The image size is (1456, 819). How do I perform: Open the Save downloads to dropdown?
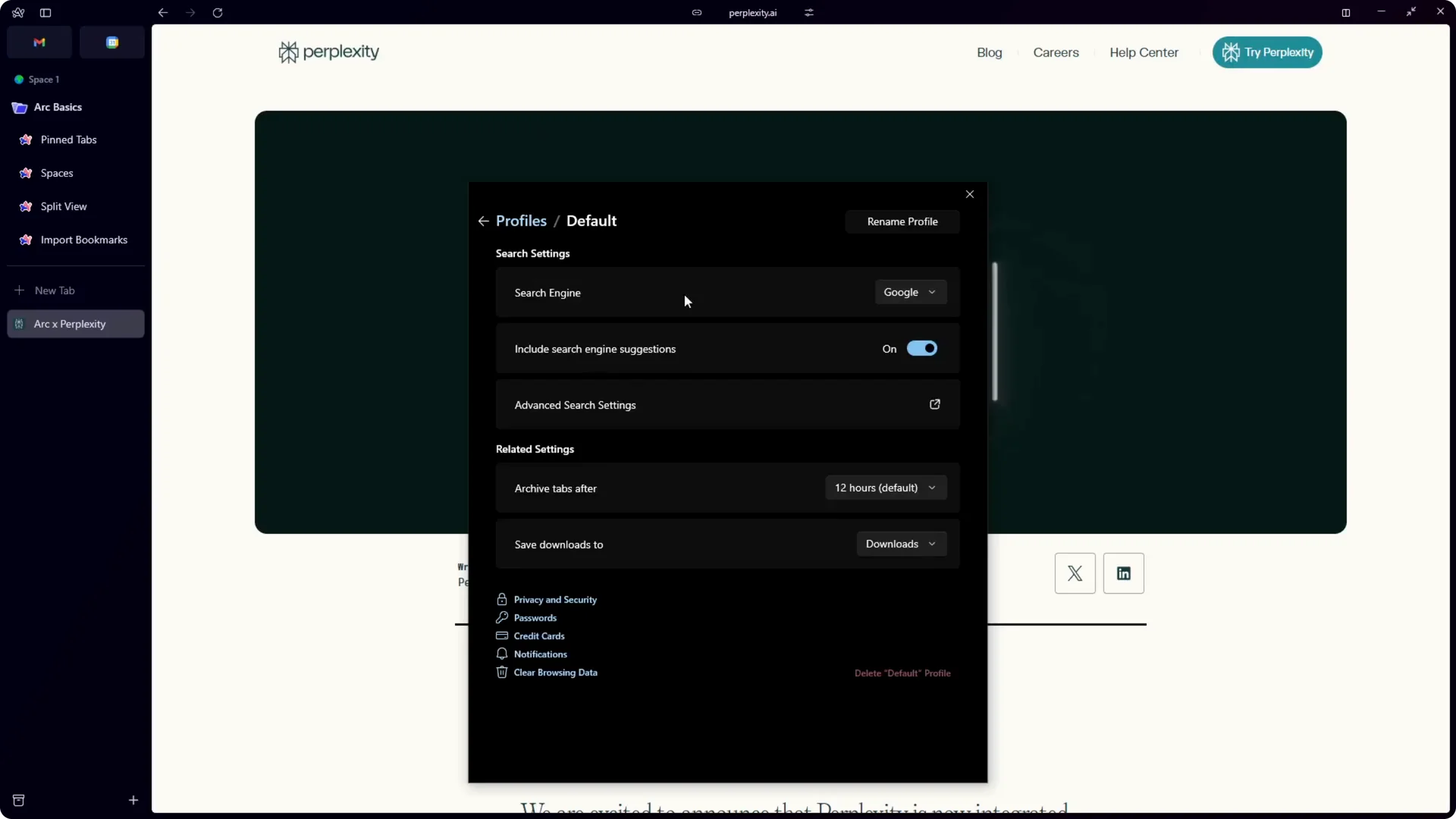[901, 544]
